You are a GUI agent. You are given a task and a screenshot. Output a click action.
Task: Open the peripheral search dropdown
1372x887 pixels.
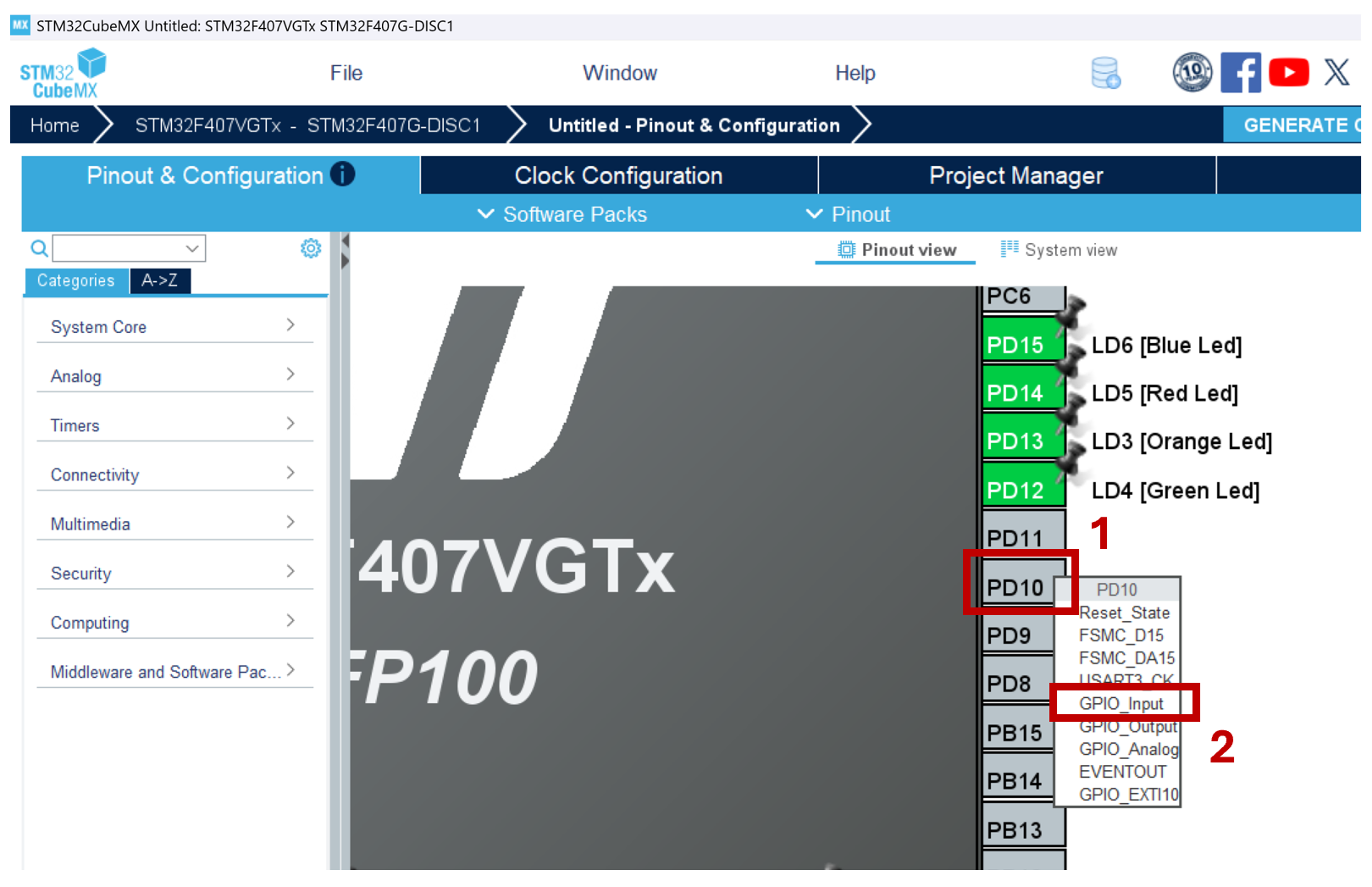click(192, 248)
